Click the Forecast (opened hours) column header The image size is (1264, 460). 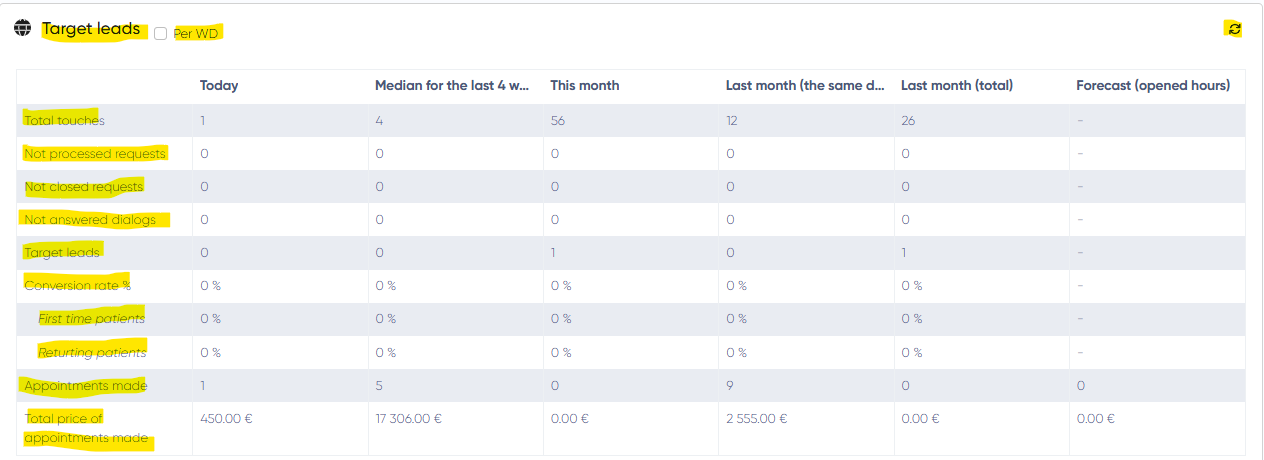1153,86
